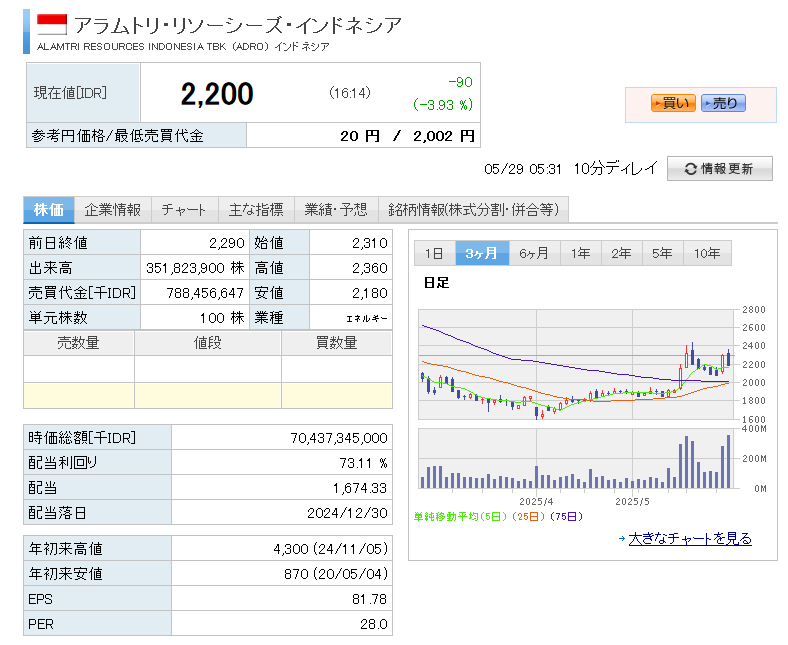
Task: Click the 10分ディレイ delay notice
Action: tap(616, 168)
